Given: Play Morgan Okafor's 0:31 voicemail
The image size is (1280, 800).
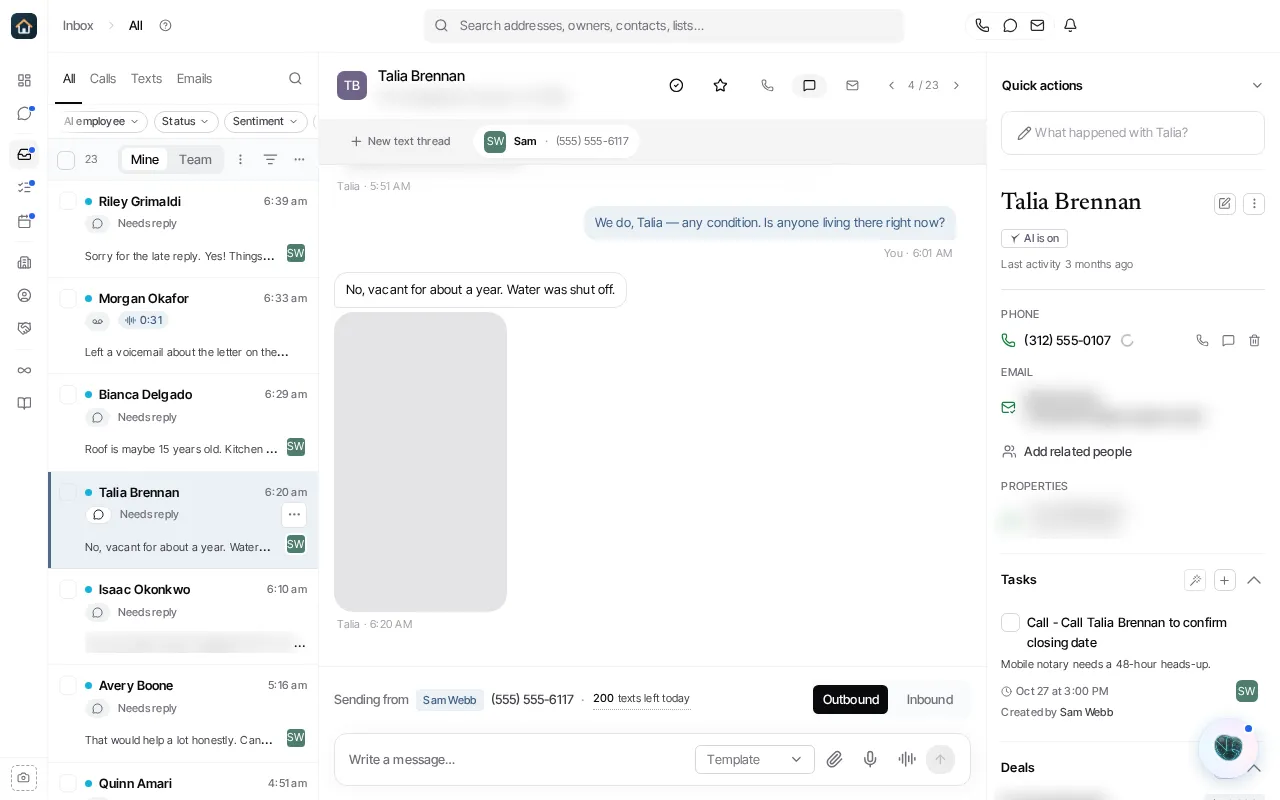Looking at the screenshot, I should (x=143, y=320).
